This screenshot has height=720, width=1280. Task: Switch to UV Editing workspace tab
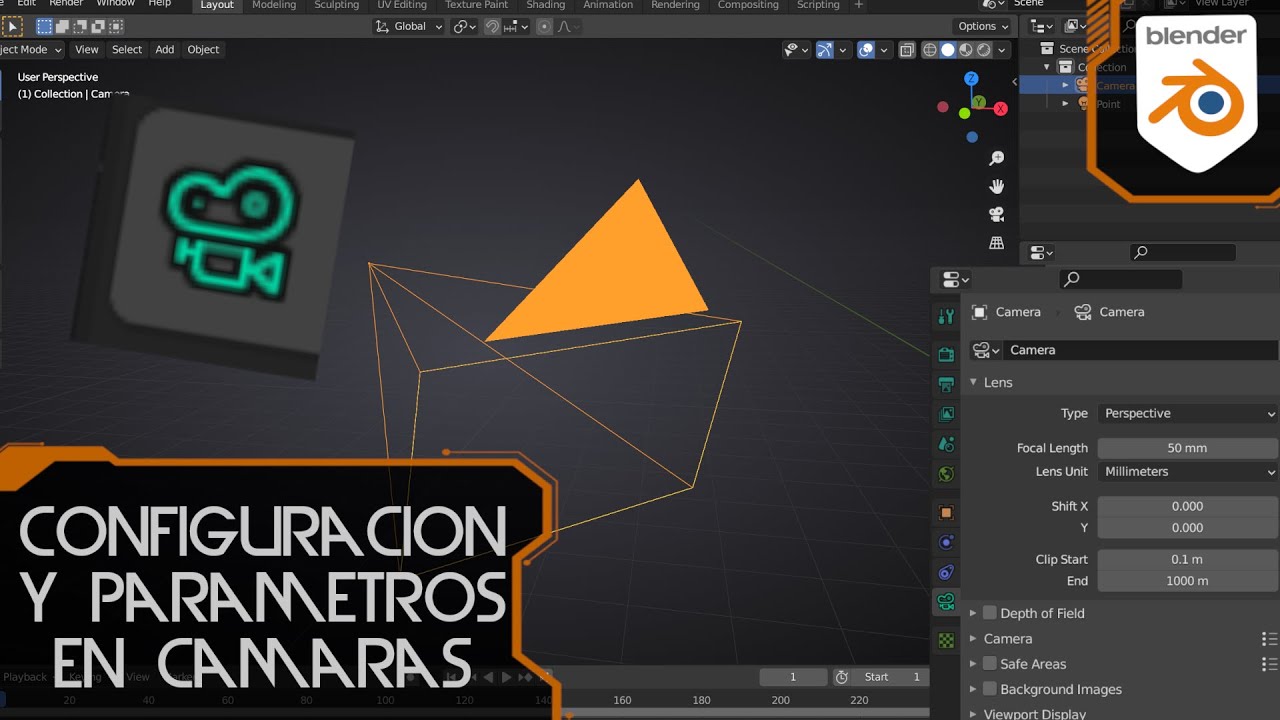coord(402,5)
